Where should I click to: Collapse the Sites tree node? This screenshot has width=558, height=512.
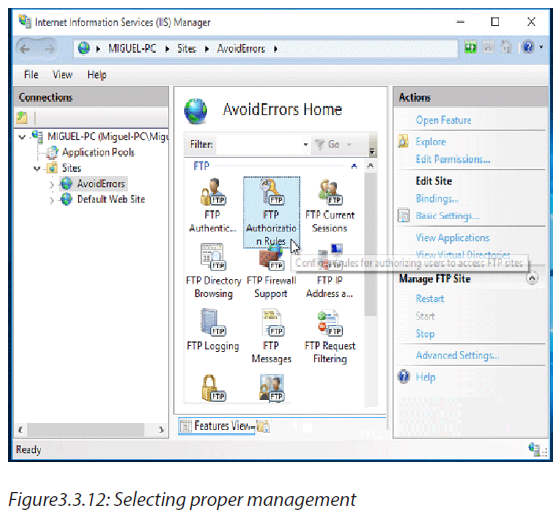[37, 168]
